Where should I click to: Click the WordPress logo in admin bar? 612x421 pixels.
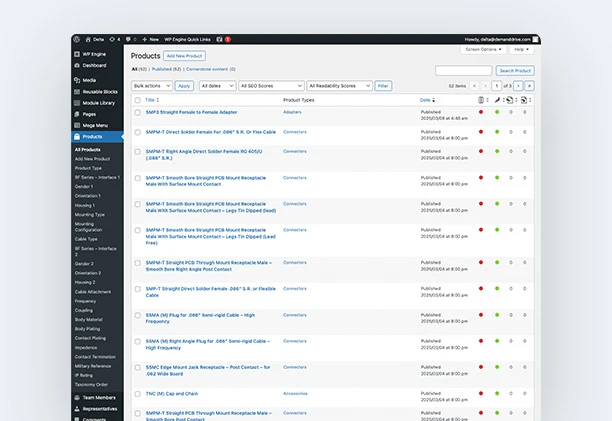[x=76, y=39]
